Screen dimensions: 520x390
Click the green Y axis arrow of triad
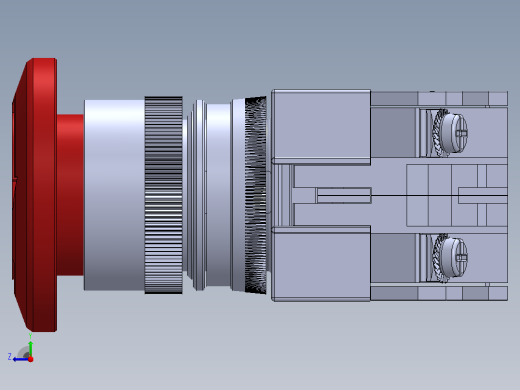point(30,348)
